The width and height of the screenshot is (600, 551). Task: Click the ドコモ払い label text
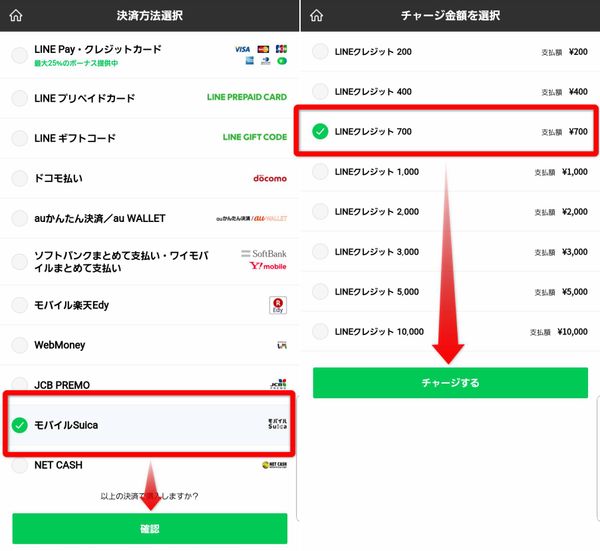pos(58,178)
